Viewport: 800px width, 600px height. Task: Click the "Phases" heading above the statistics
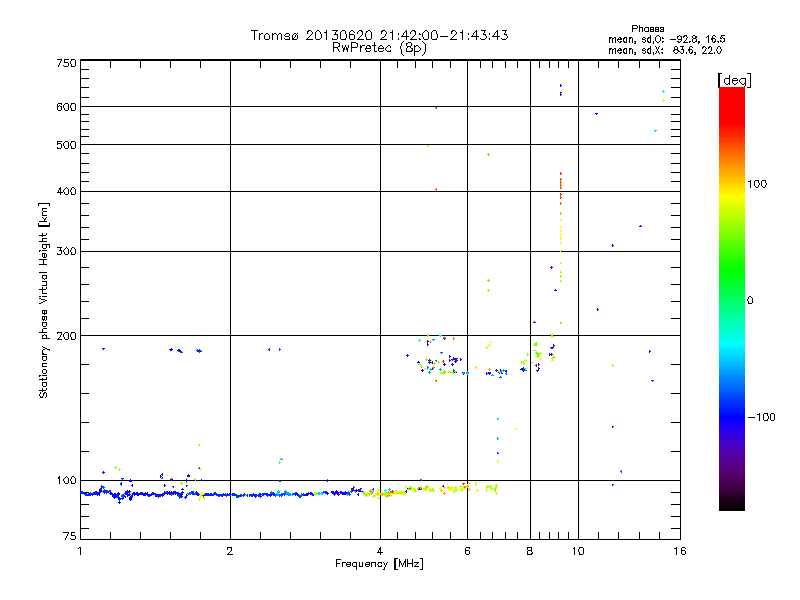click(x=647, y=29)
